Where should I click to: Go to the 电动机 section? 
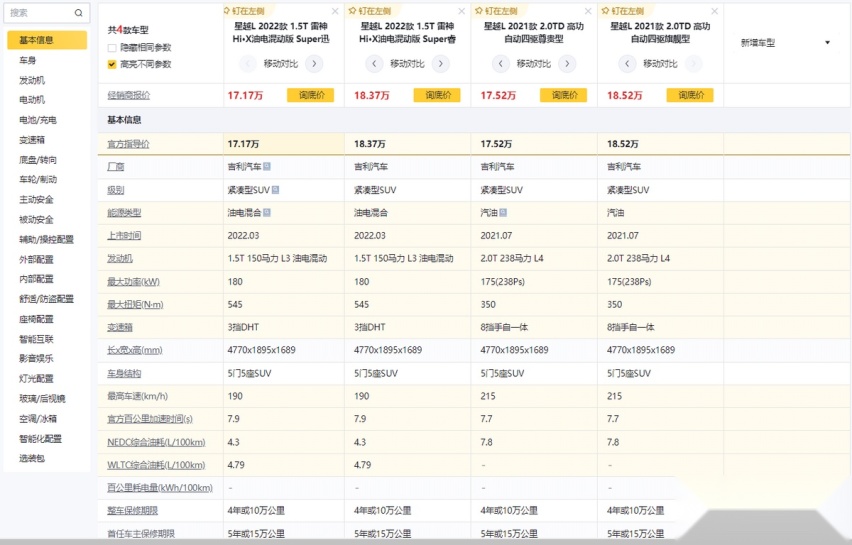click(x=32, y=100)
